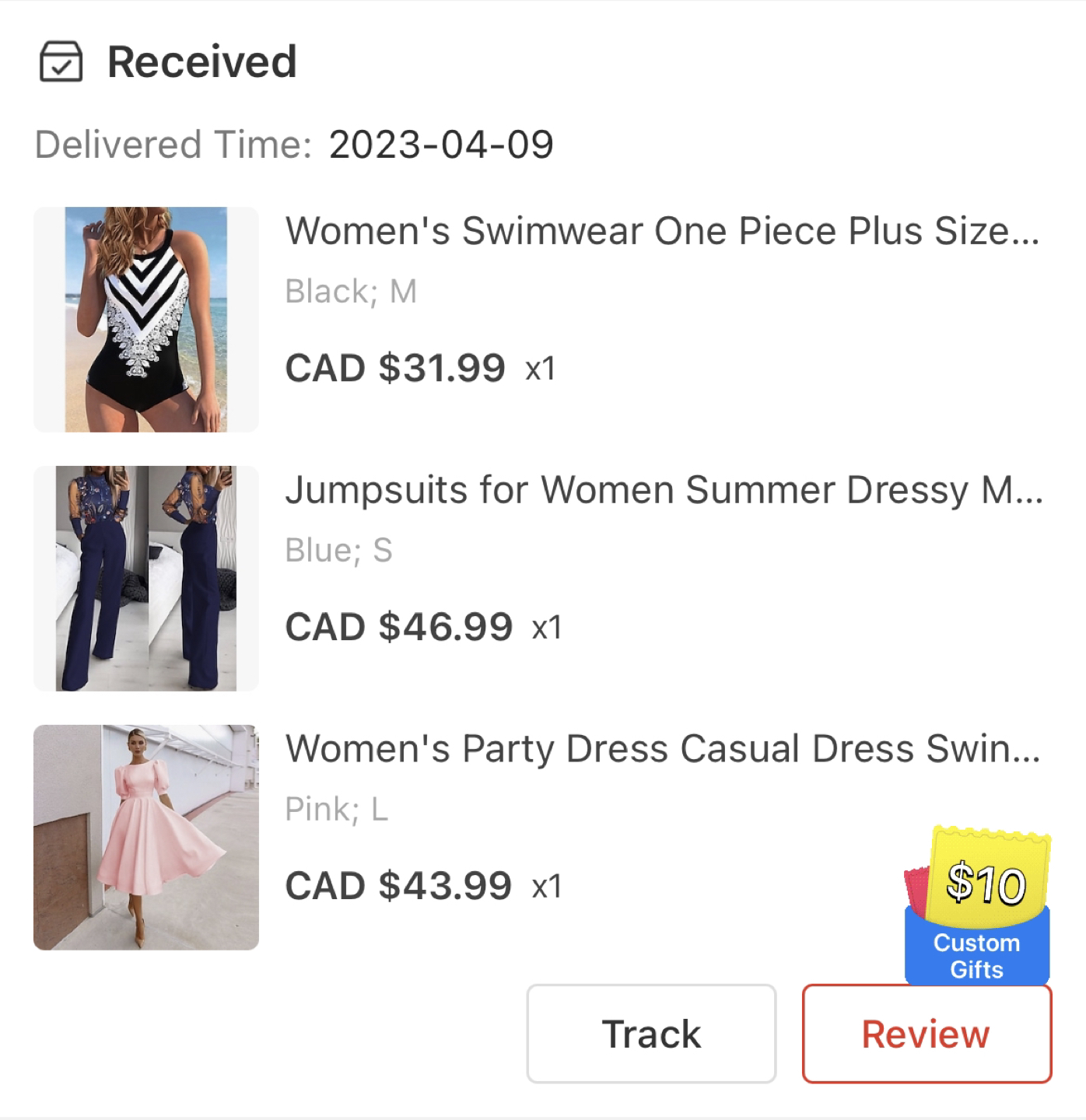Select the Blue; S variant text
The image size is (1086, 1120).
[338, 551]
